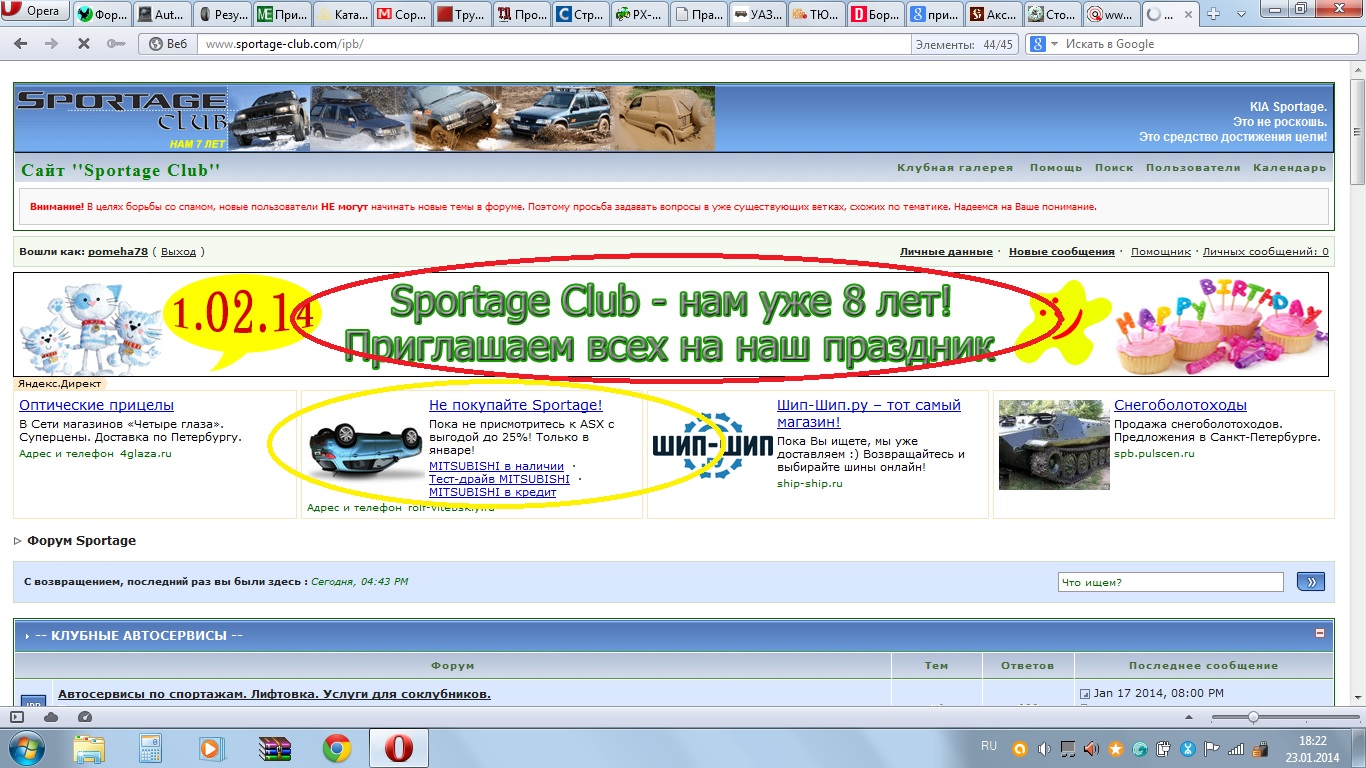Switch to the 'Aut...' tab

click(x=161, y=14)
